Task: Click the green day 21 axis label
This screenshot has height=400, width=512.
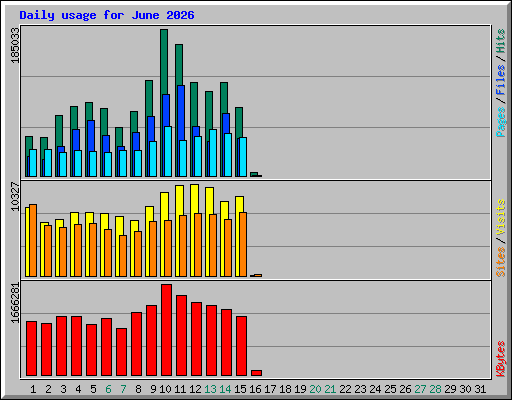Action: click(x=330, y=389)
